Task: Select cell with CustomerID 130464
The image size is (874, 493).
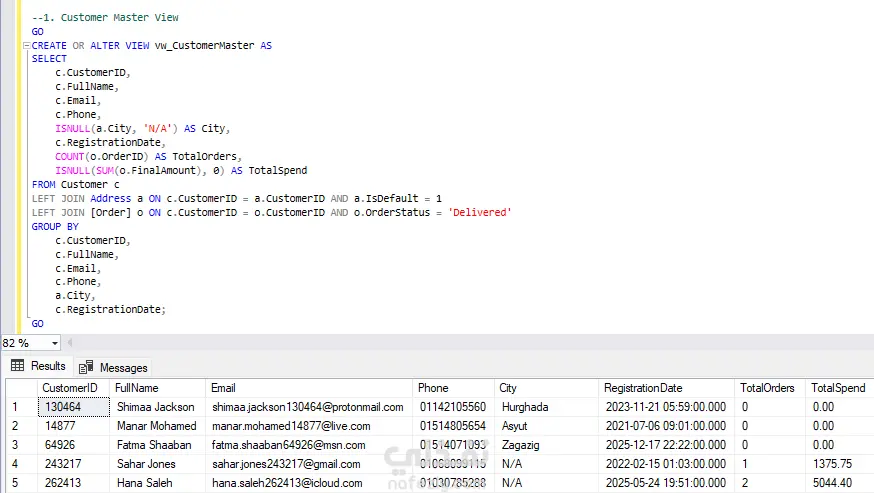Action: point(74,407)
